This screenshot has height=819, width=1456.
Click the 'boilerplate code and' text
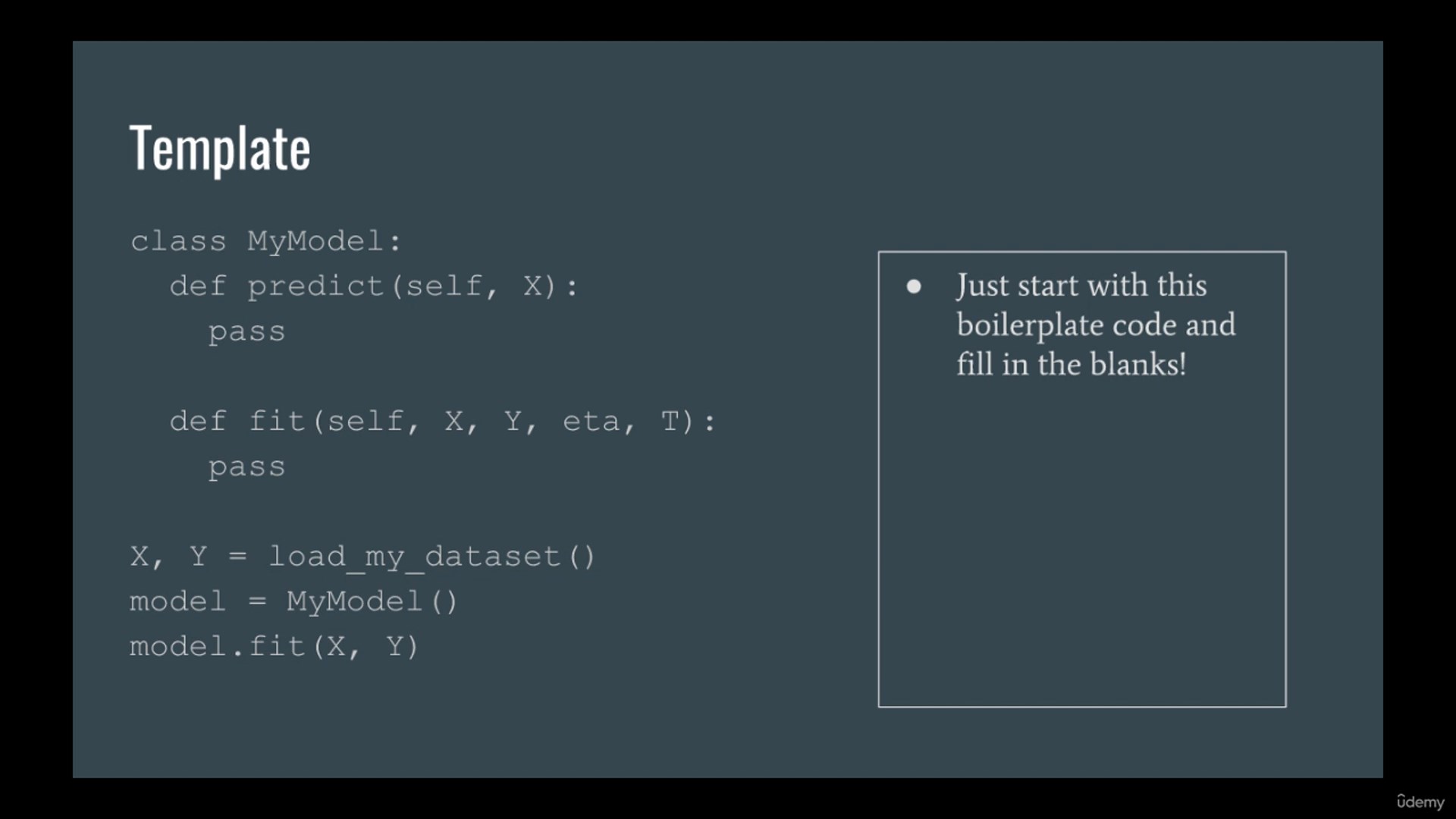pyautogui.click(x=1096, y=325)
